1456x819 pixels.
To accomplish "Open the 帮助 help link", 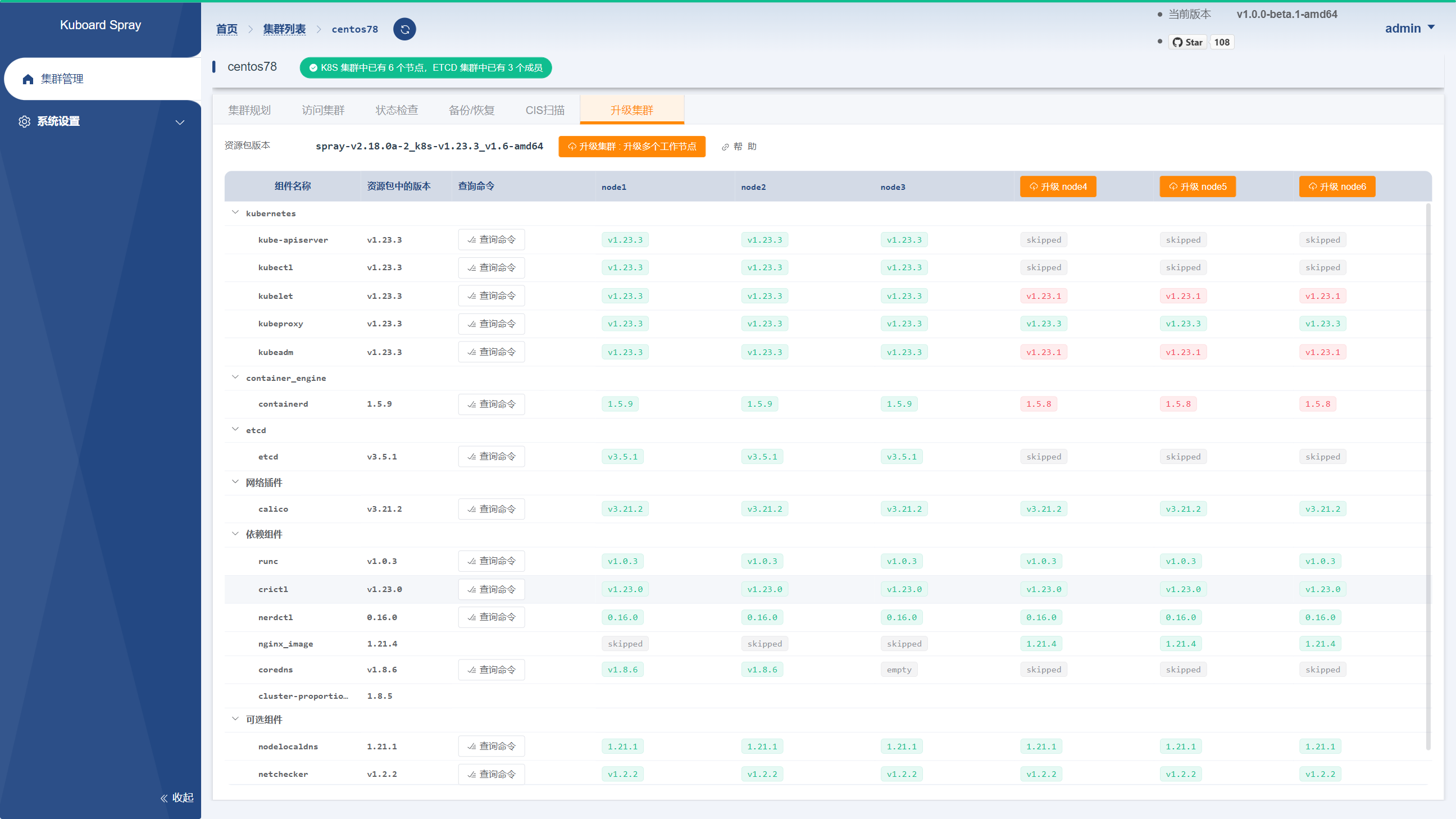I will pyautogui.click(x=739, y=147).
